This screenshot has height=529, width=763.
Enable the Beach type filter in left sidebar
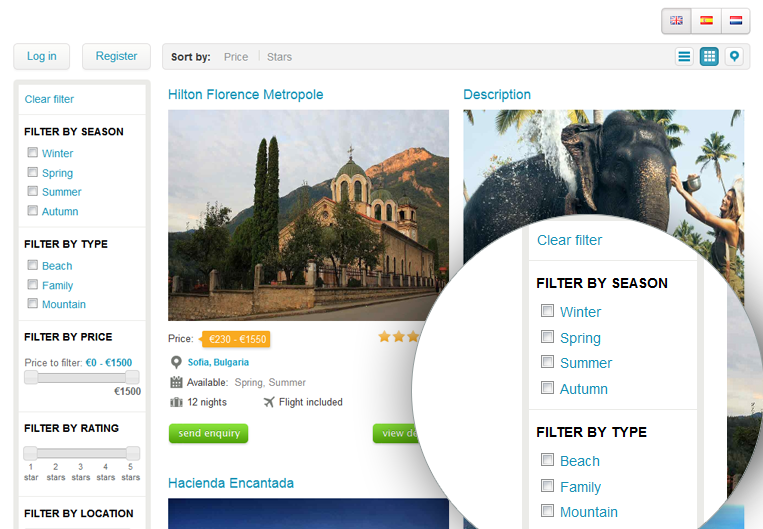click(x=33, y=265)
